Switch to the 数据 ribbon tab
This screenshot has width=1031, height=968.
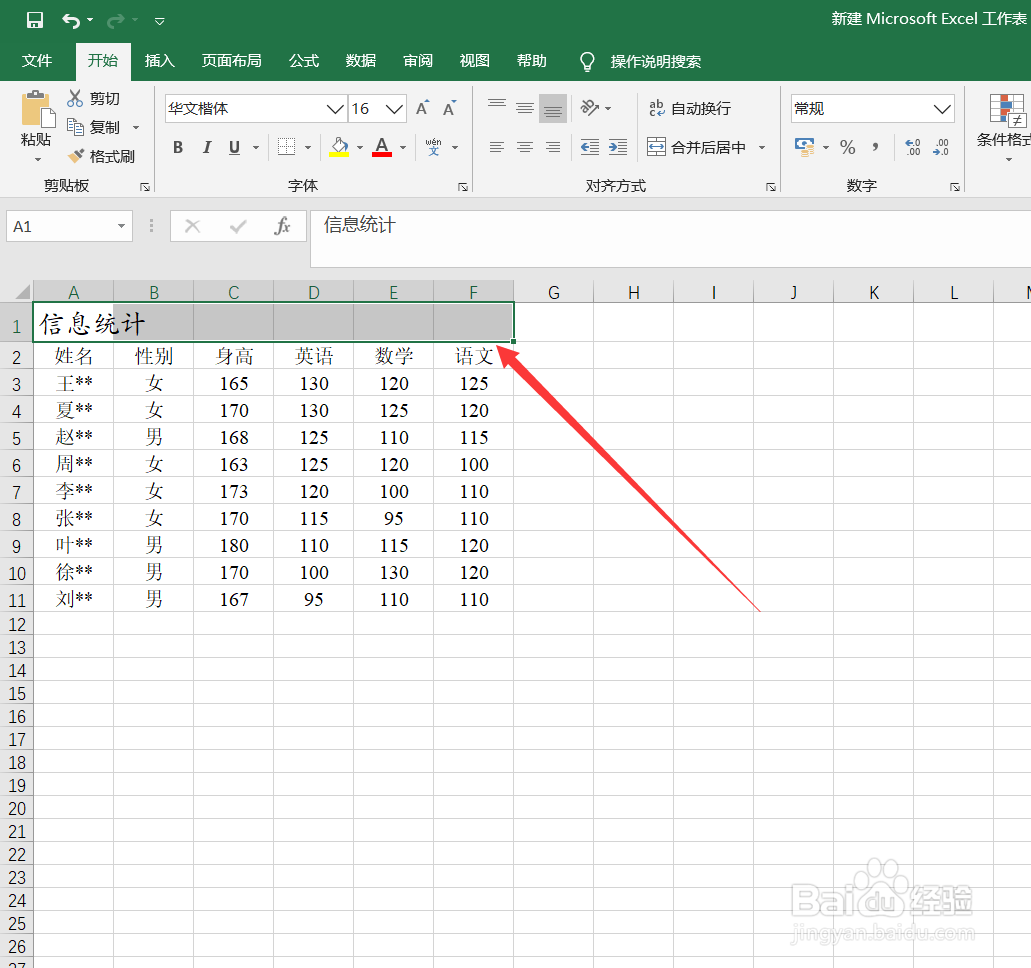[361, 61]
